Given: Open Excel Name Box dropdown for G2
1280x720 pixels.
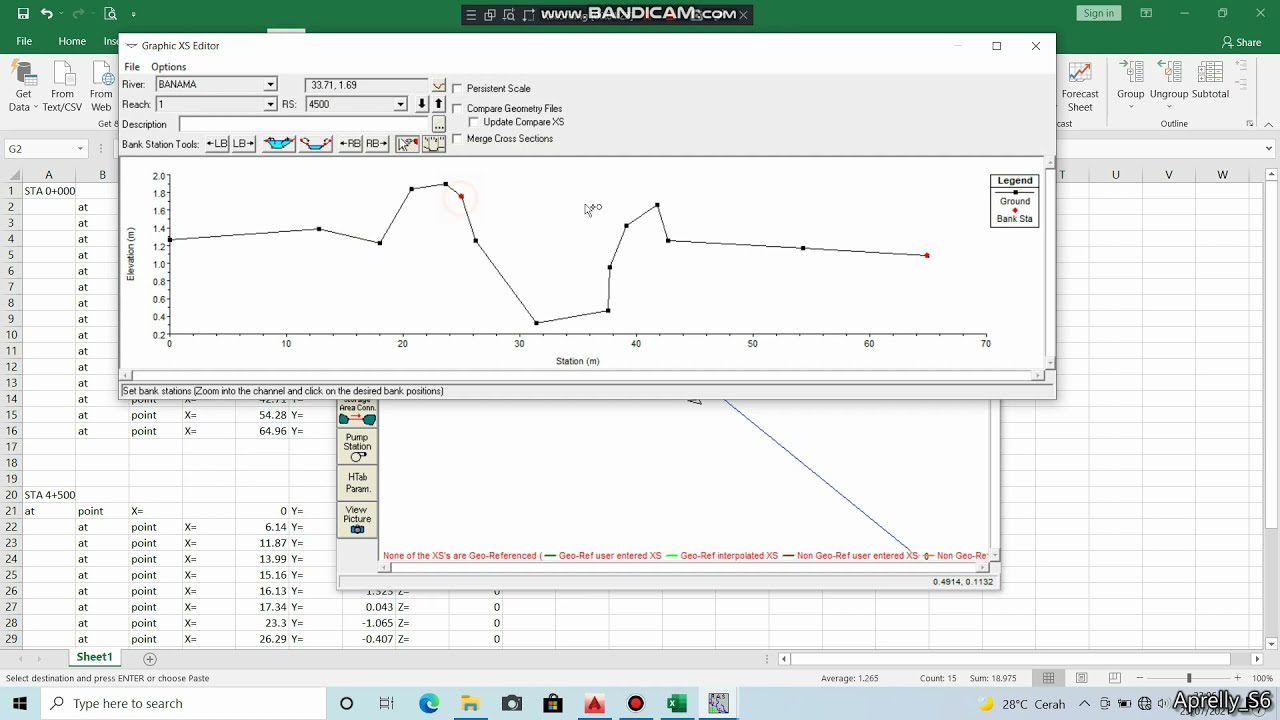Looking at the screenshot, I should tap(80, 149).
